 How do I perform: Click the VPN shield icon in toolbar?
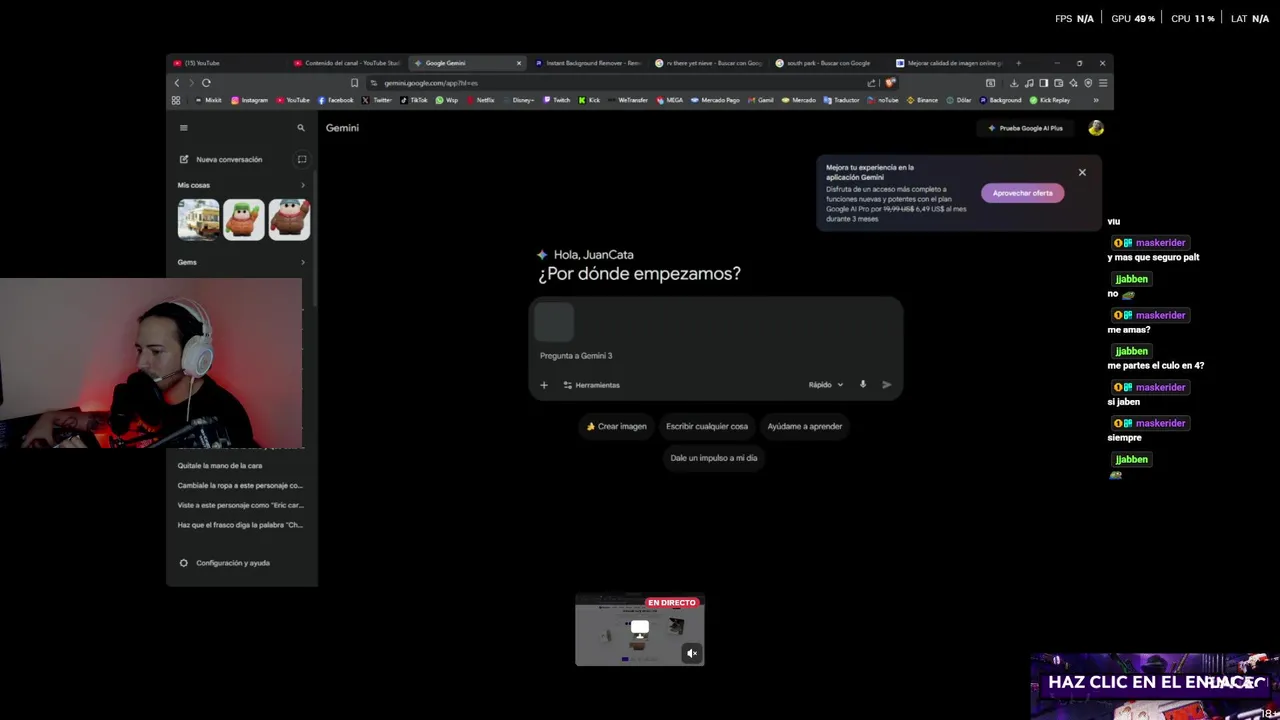(x=1088, y=83)
